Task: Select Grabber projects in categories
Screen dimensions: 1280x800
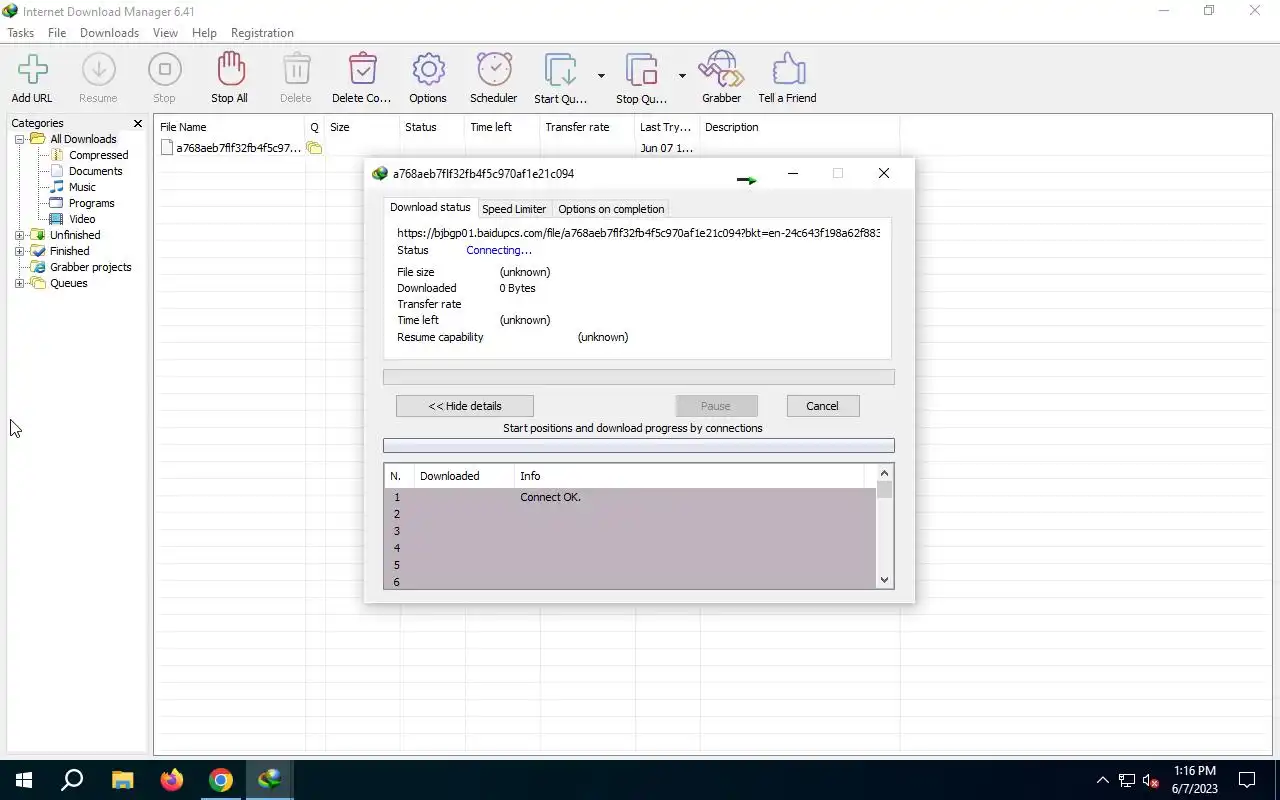Action: click(x=90, y=267)
